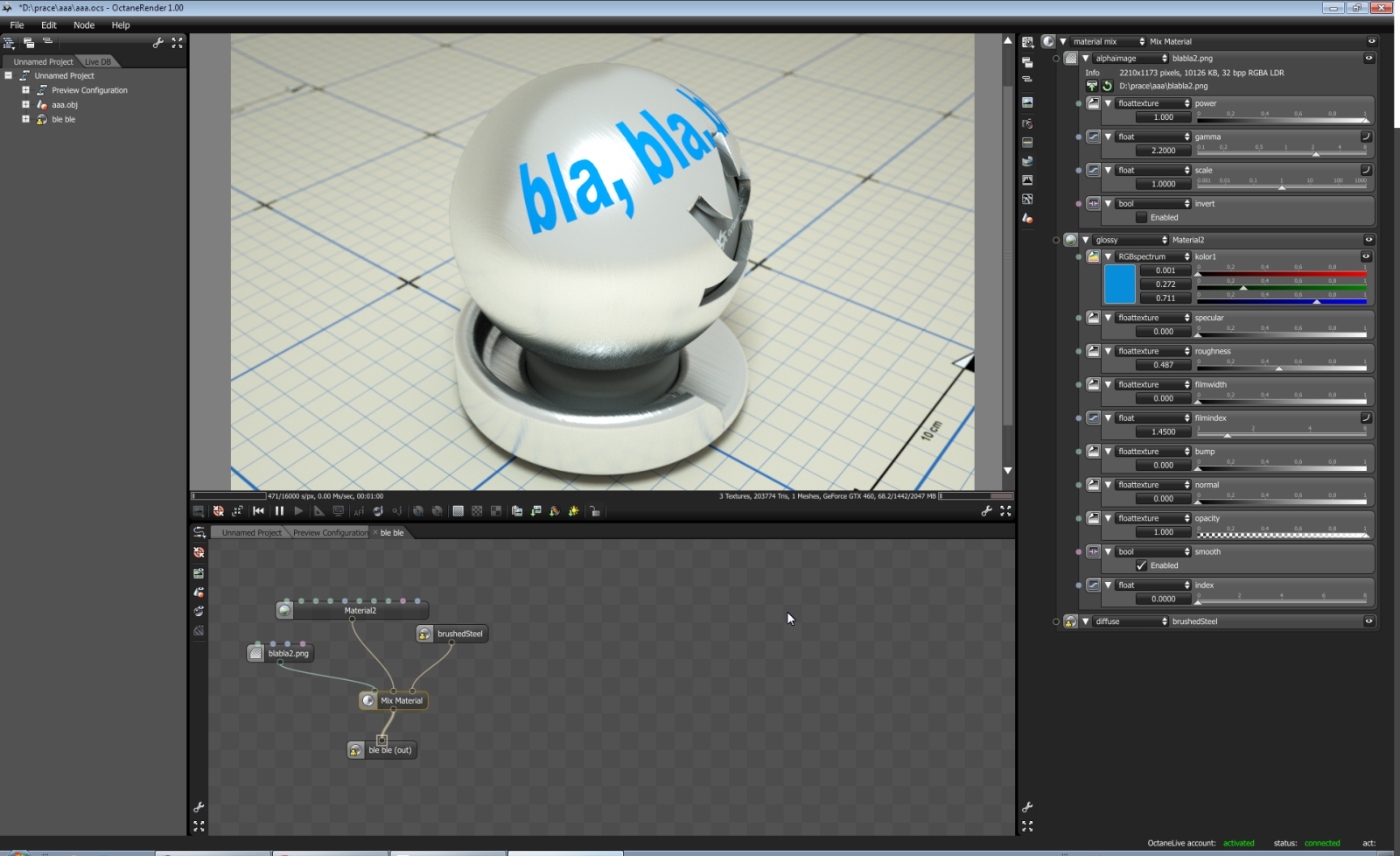The image size is (1400, 856).
Task: Click the Mix Material node icon in graph
Action: click(x=368, y=700)
